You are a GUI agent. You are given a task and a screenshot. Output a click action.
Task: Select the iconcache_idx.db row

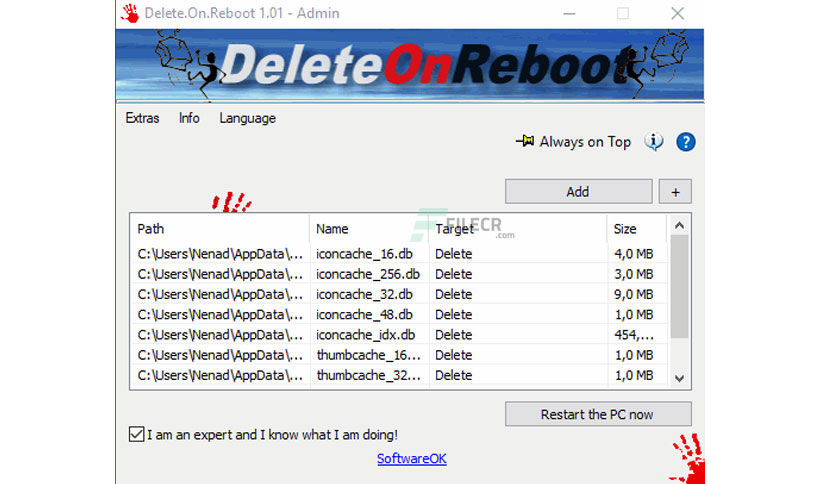tap(400, 335)
